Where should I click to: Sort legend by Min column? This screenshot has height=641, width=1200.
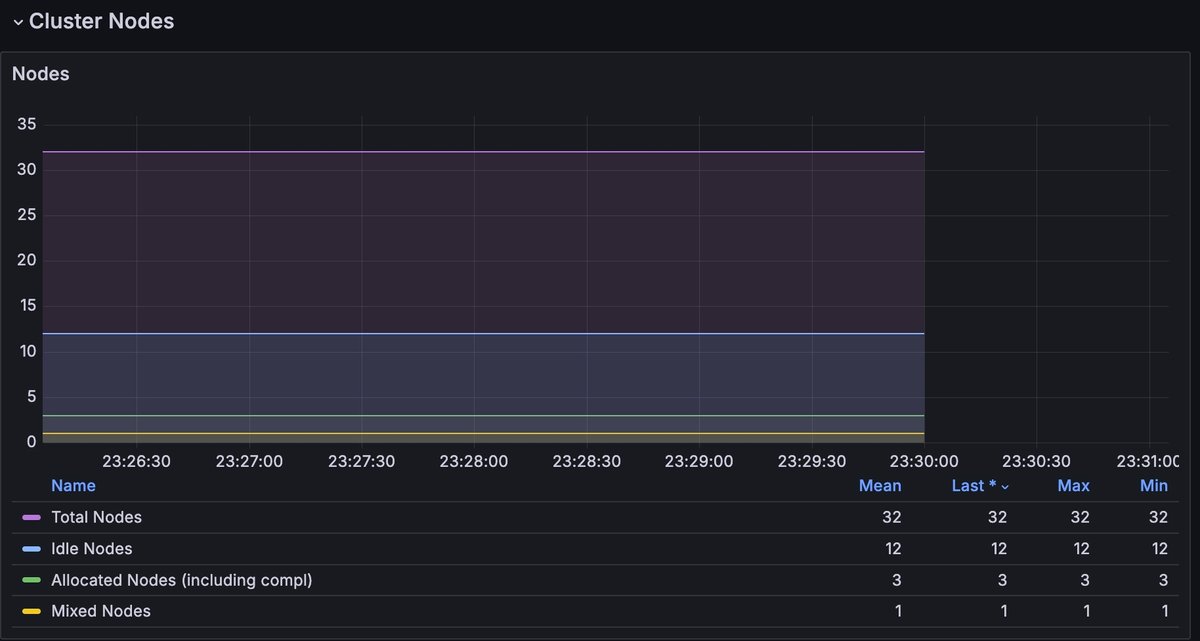[1153, 486]
